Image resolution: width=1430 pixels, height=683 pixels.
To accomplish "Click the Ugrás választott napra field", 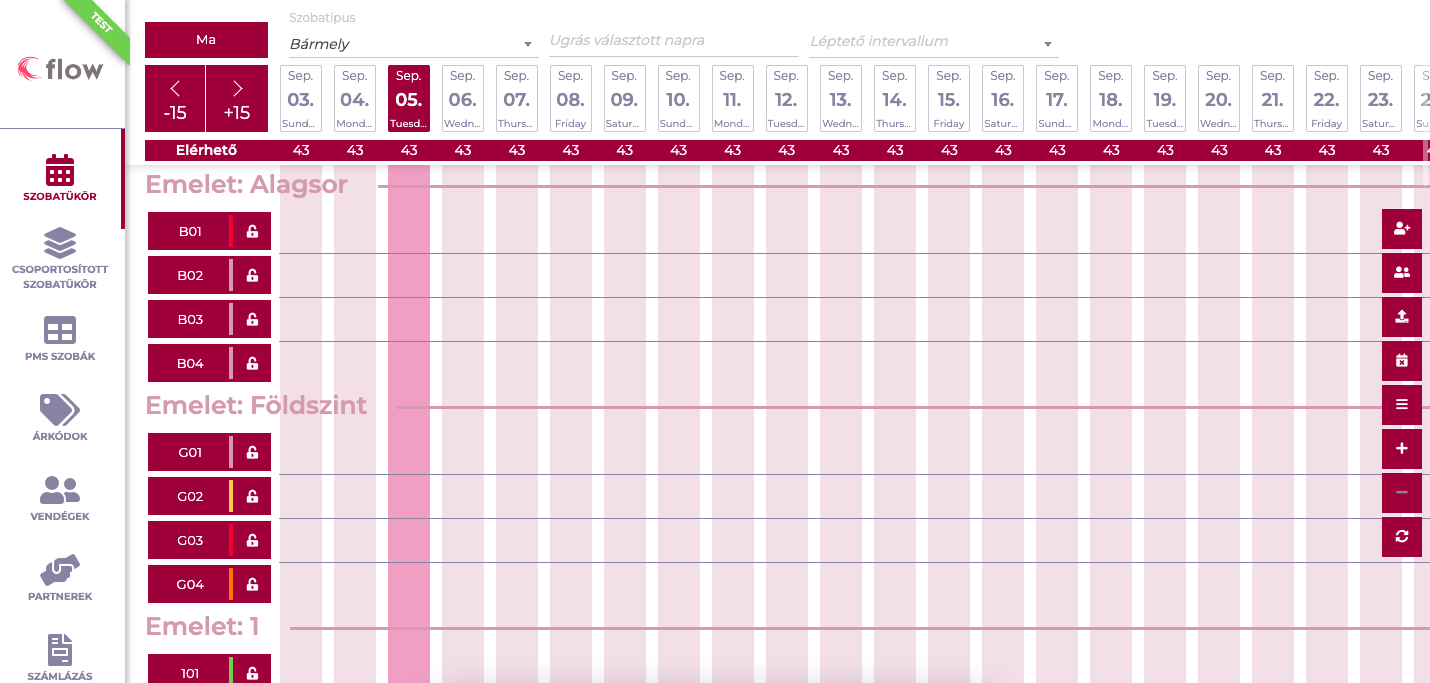I will click(x=673, y=41).
